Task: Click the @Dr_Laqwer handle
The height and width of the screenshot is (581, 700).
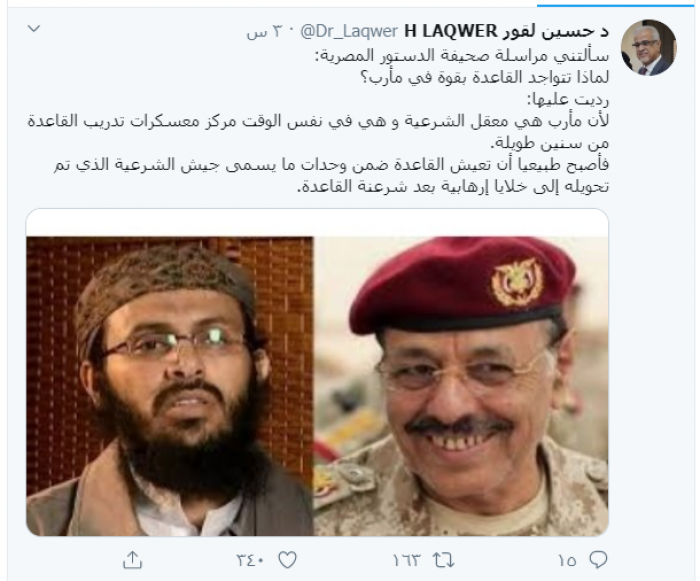Action: tap(349, 32)
